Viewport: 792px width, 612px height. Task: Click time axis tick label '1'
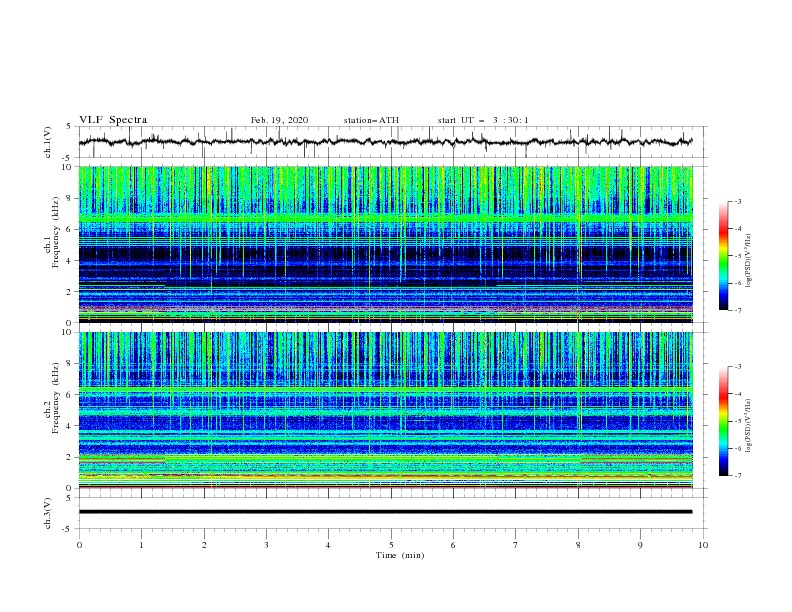pyautogui.click(x=141, y=545)
